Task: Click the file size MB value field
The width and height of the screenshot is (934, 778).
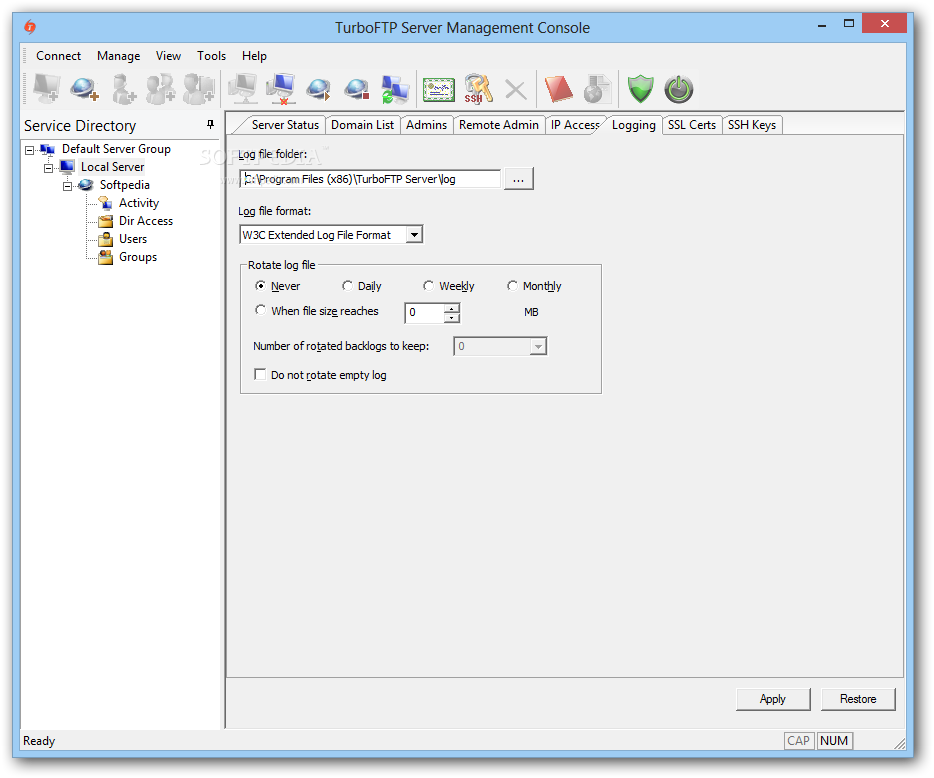Action: (424, 313)
